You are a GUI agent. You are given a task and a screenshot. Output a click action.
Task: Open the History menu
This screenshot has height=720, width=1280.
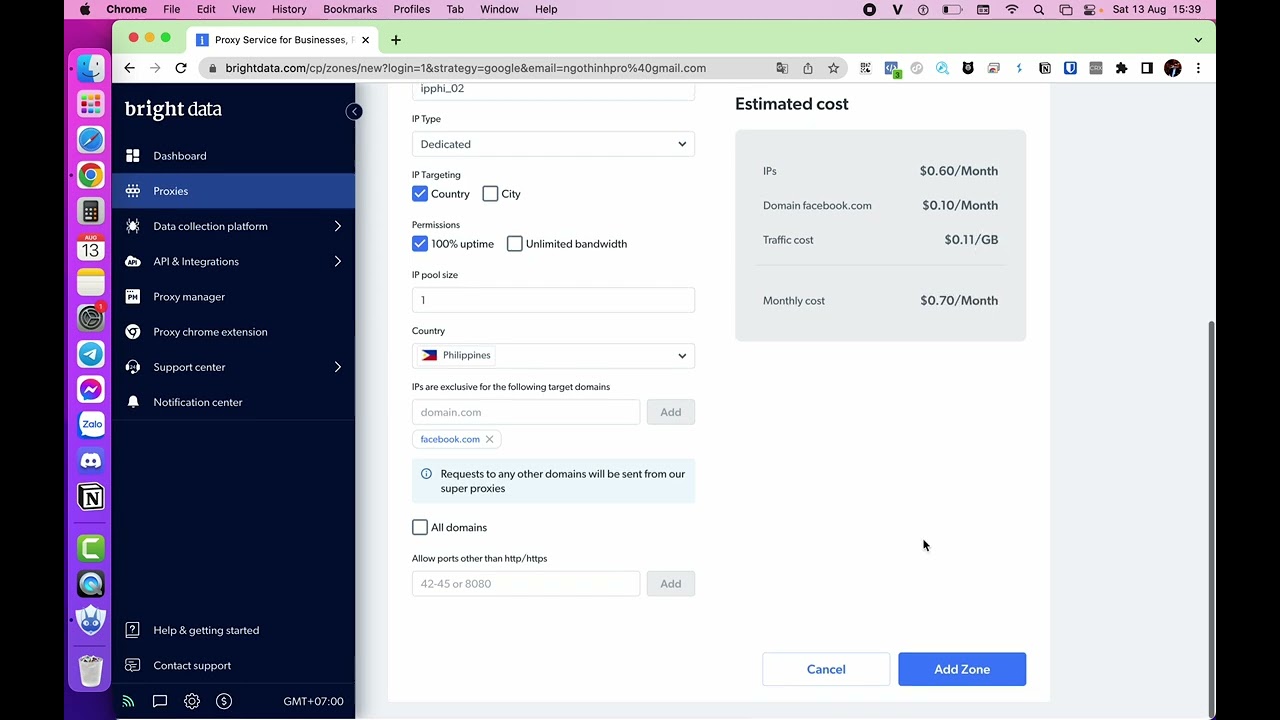[x=289, y=9]
